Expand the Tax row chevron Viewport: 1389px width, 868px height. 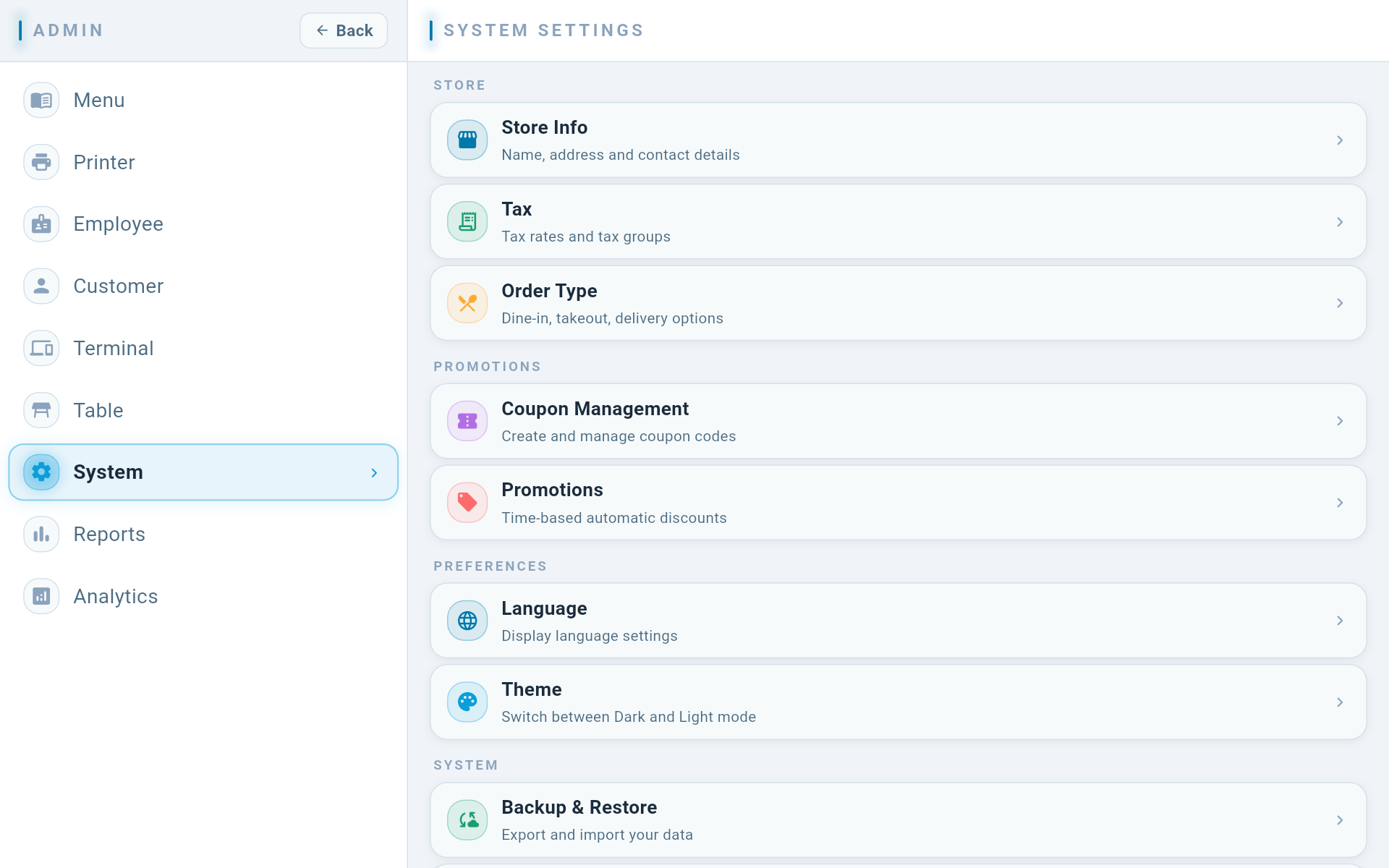[1340, 222]
